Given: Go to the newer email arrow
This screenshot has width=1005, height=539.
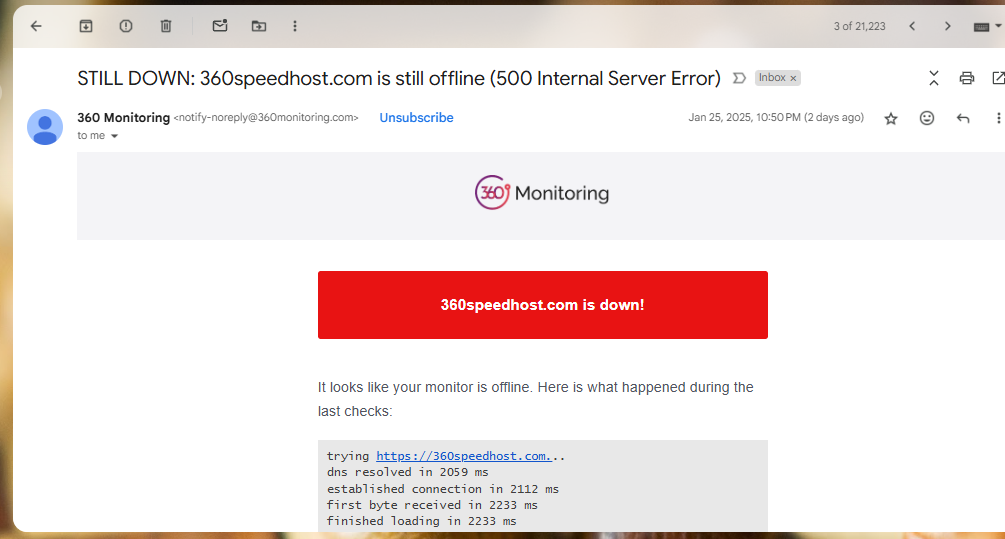Looking at the screenshot, I should 912,26.
